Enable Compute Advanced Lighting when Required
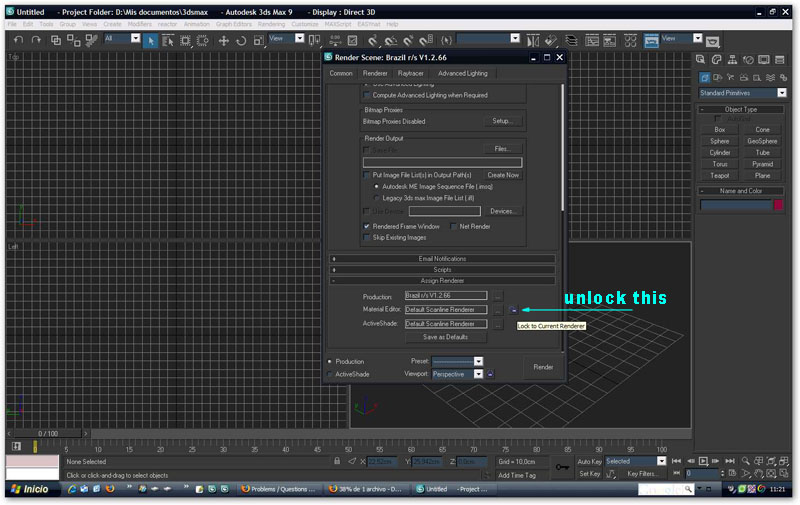800x505 pixels. coord(366,95)
